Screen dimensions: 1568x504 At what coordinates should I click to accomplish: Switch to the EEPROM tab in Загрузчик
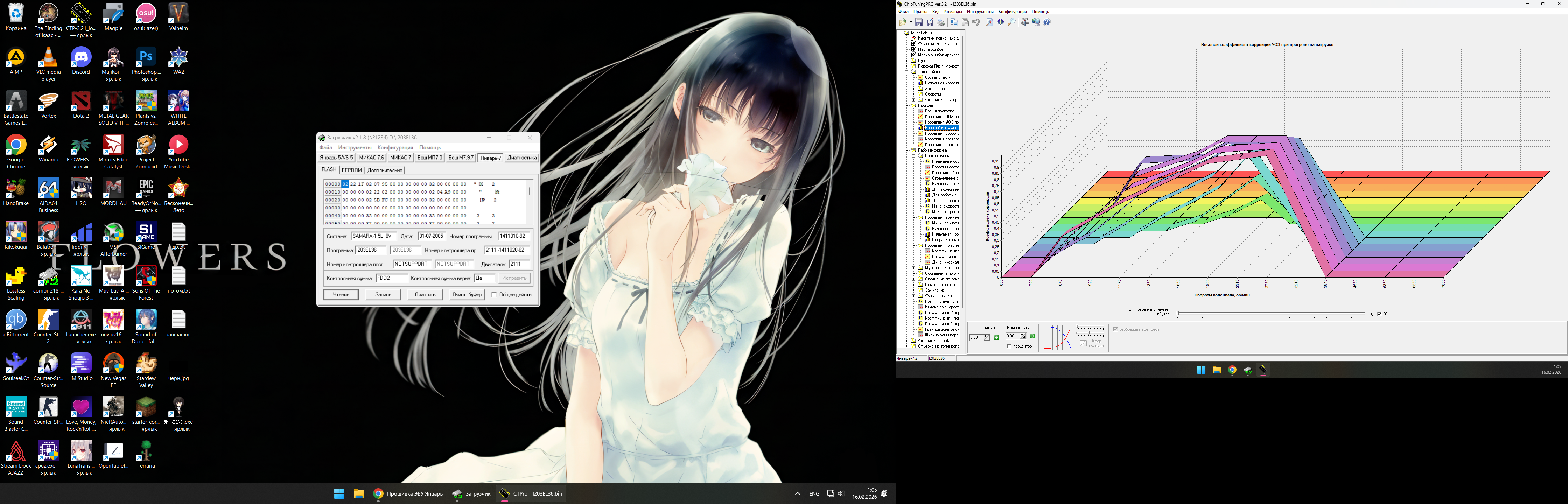point(352,170)
